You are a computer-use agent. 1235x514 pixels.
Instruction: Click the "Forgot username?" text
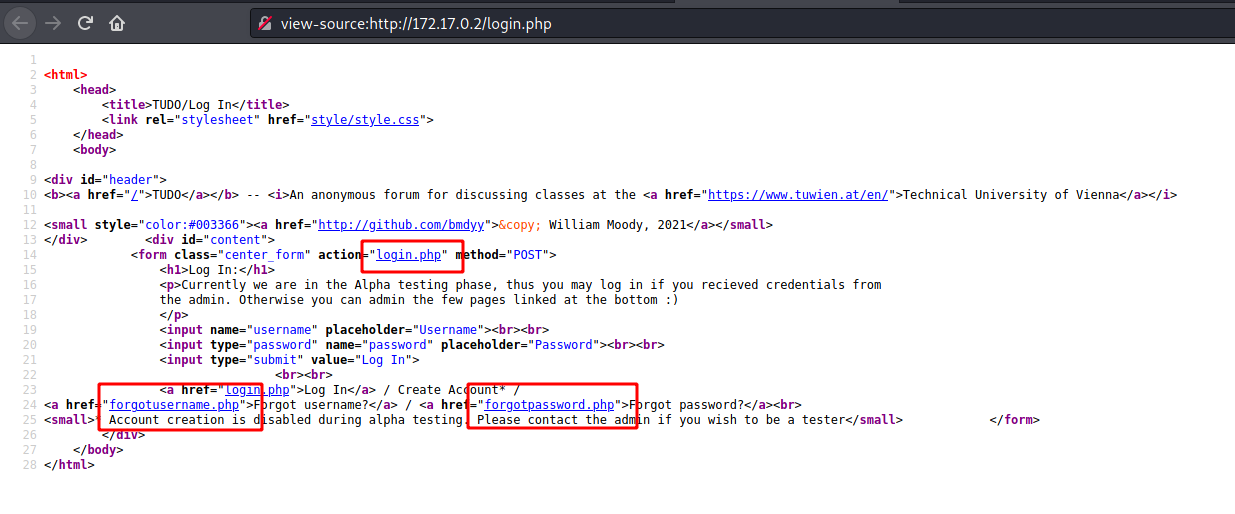tap(313, 404)
